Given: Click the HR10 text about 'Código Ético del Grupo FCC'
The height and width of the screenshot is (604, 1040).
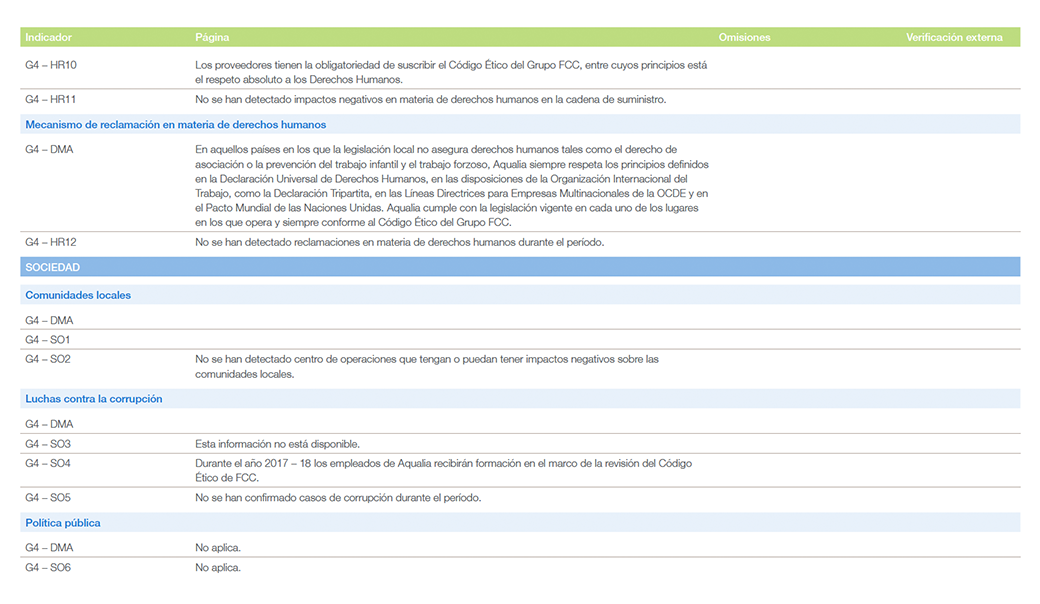Looking at the screenshot, I should [x=451, y=72].
